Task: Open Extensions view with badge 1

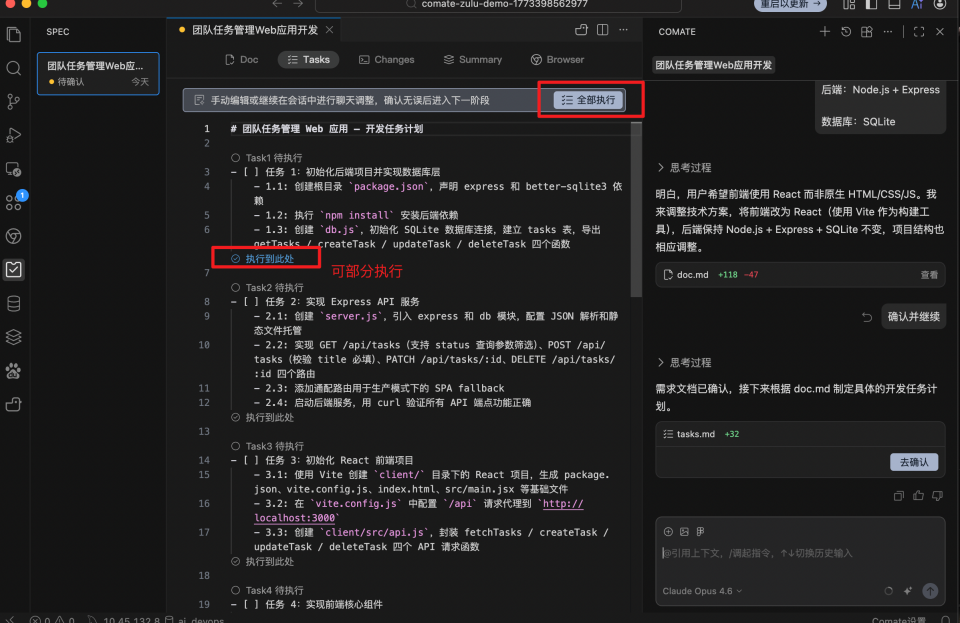Action: (x=13, y=203)
